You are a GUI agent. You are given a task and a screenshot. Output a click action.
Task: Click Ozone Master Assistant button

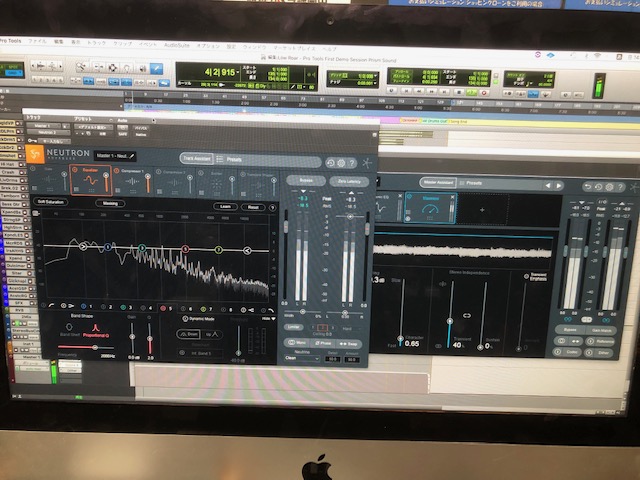pyautogui.click(x=438, y=182)
